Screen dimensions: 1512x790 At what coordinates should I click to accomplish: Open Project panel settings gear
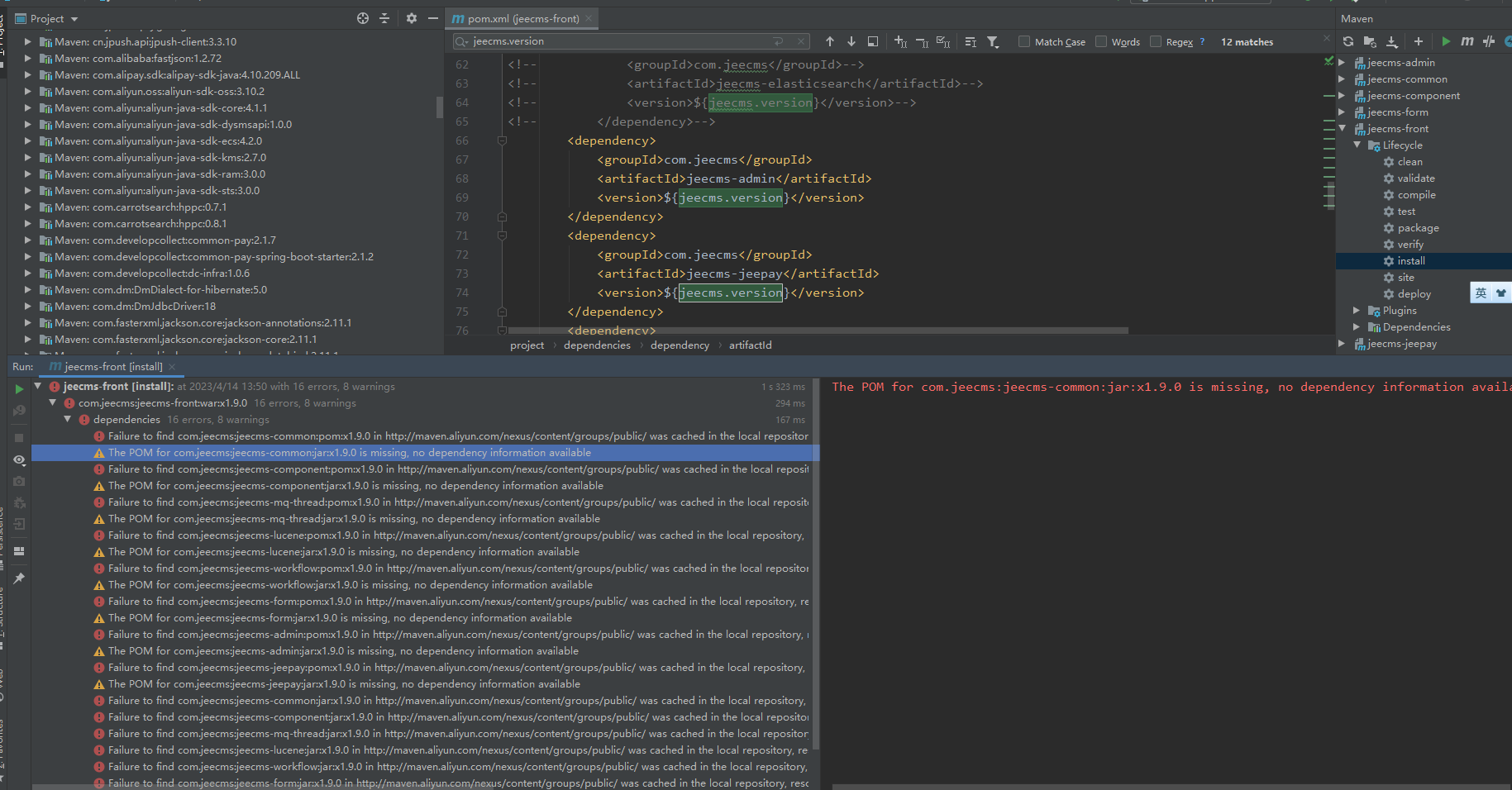(x=412, y=18)
